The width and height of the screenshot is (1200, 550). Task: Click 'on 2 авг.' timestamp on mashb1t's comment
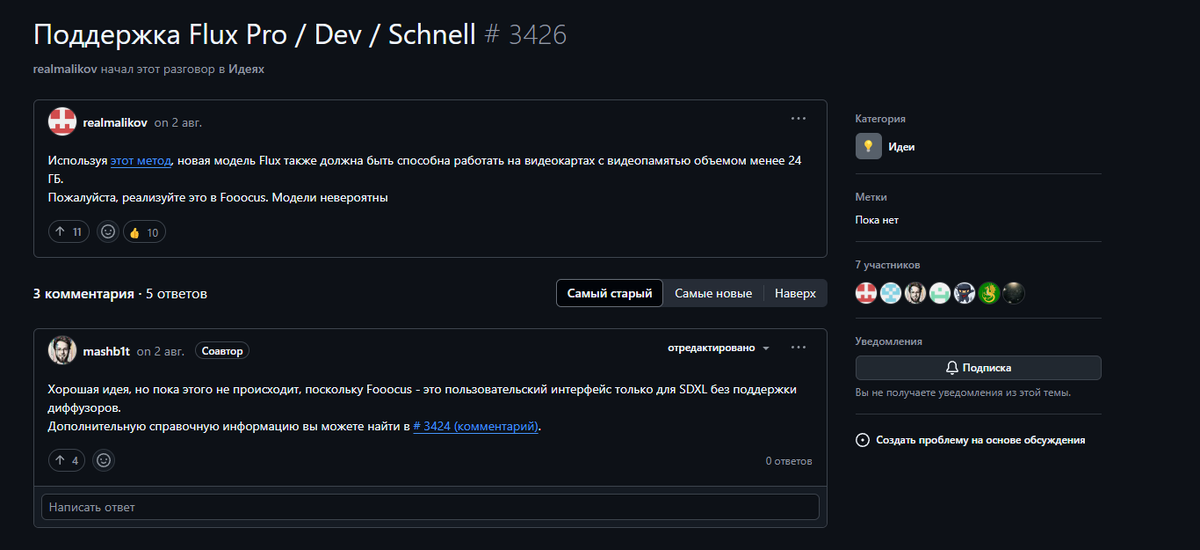160,351
